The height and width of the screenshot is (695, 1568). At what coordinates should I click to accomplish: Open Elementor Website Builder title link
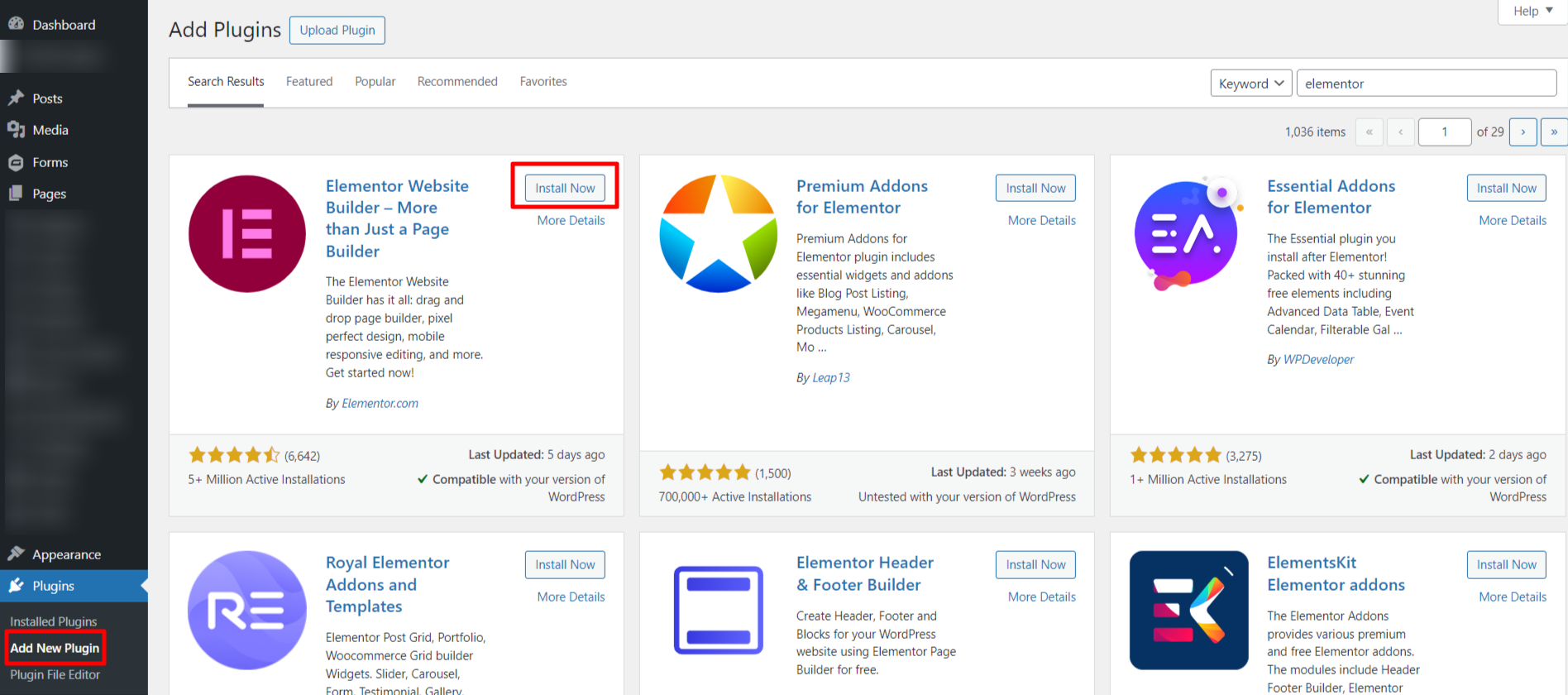397,218
